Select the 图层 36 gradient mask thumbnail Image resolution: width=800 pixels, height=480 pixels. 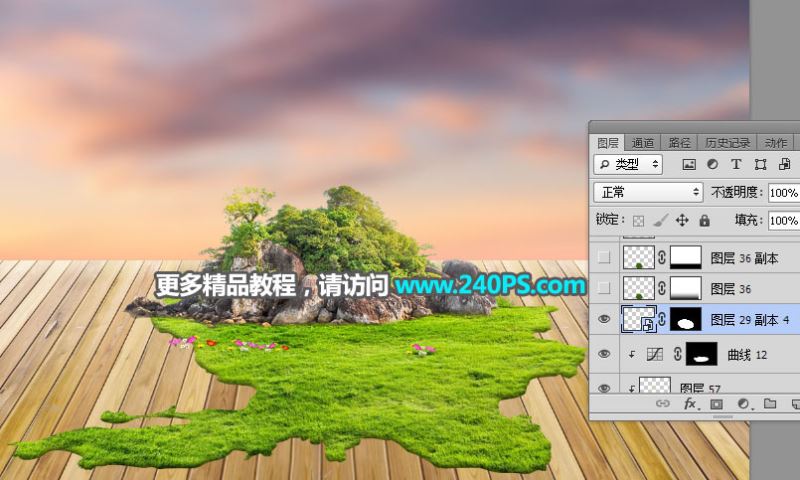tap(686, 288)
